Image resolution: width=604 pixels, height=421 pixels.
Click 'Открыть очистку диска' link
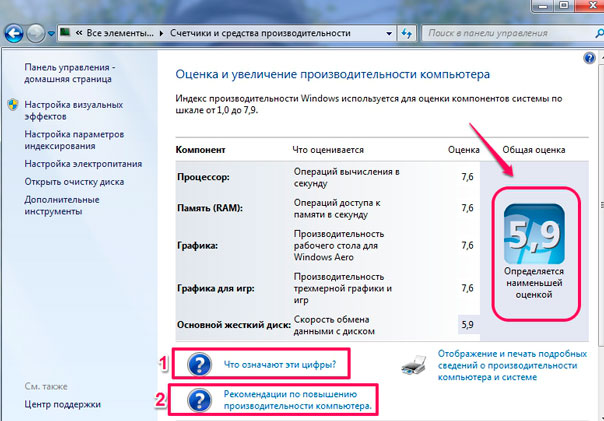74,182
